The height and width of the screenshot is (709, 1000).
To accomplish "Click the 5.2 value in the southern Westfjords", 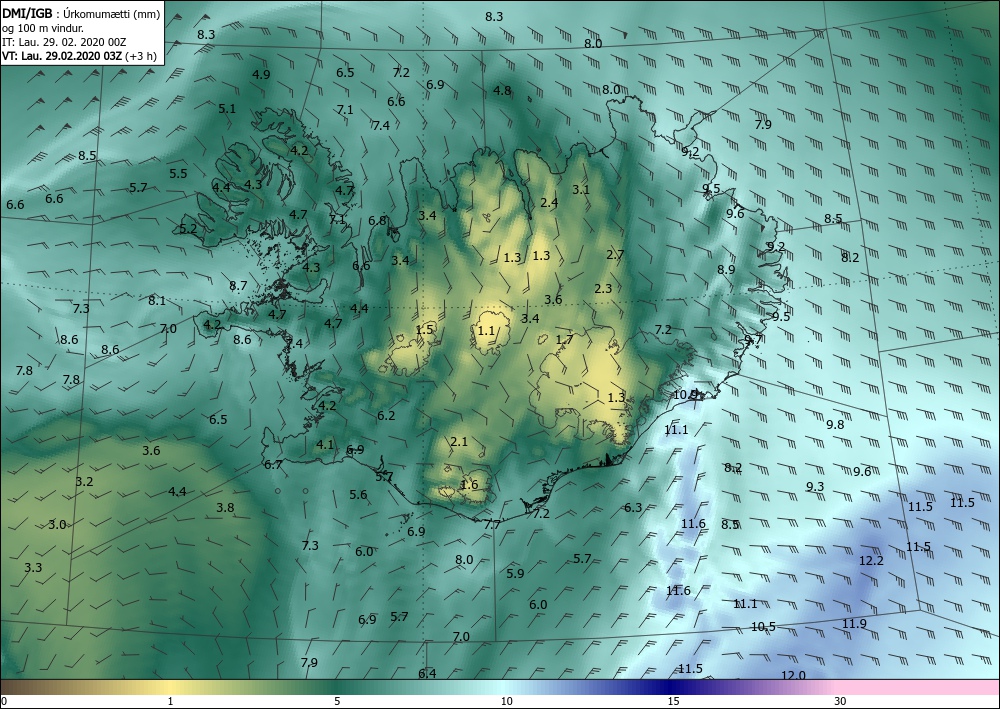I will pos(188,228).
